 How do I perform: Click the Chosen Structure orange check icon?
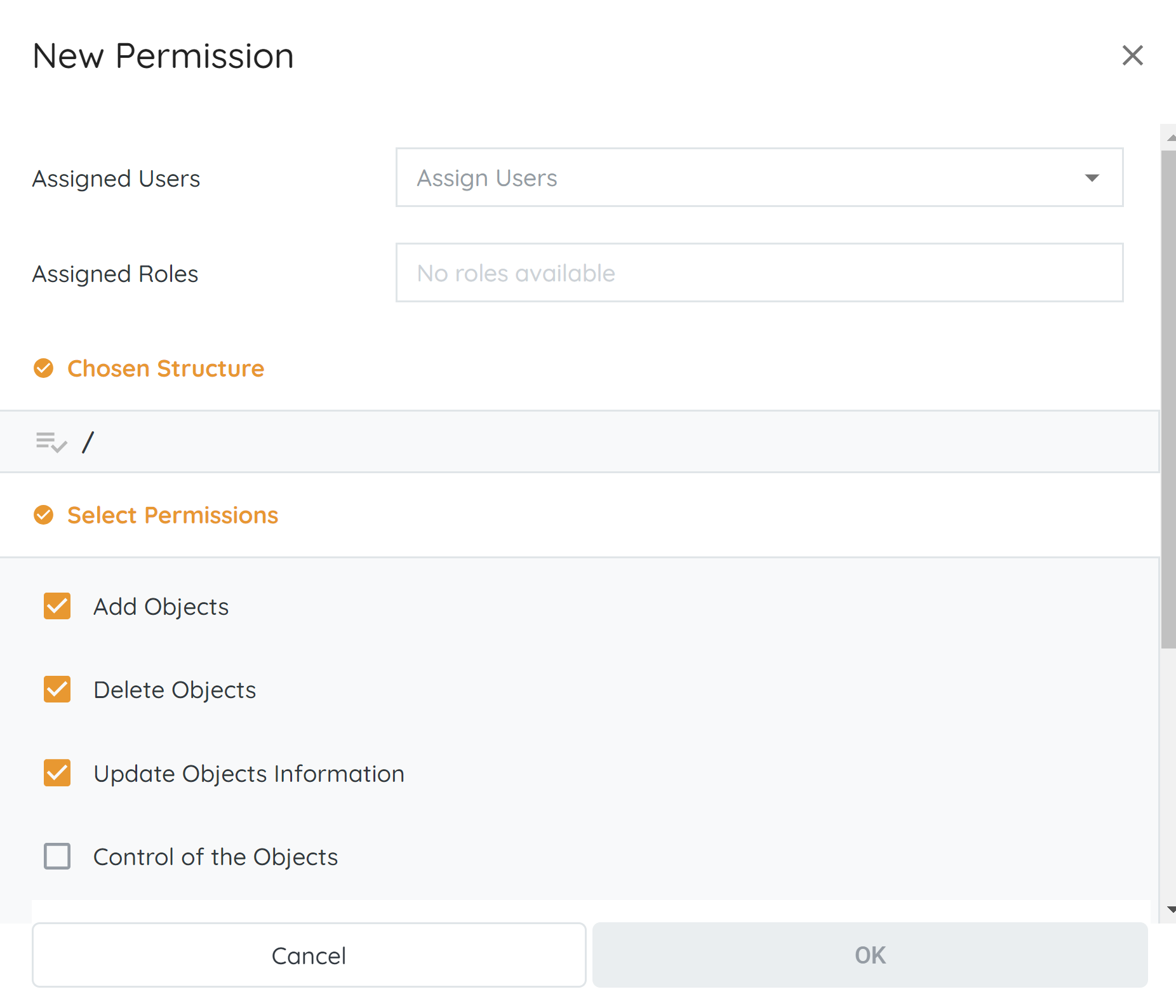tap(44, 368)
